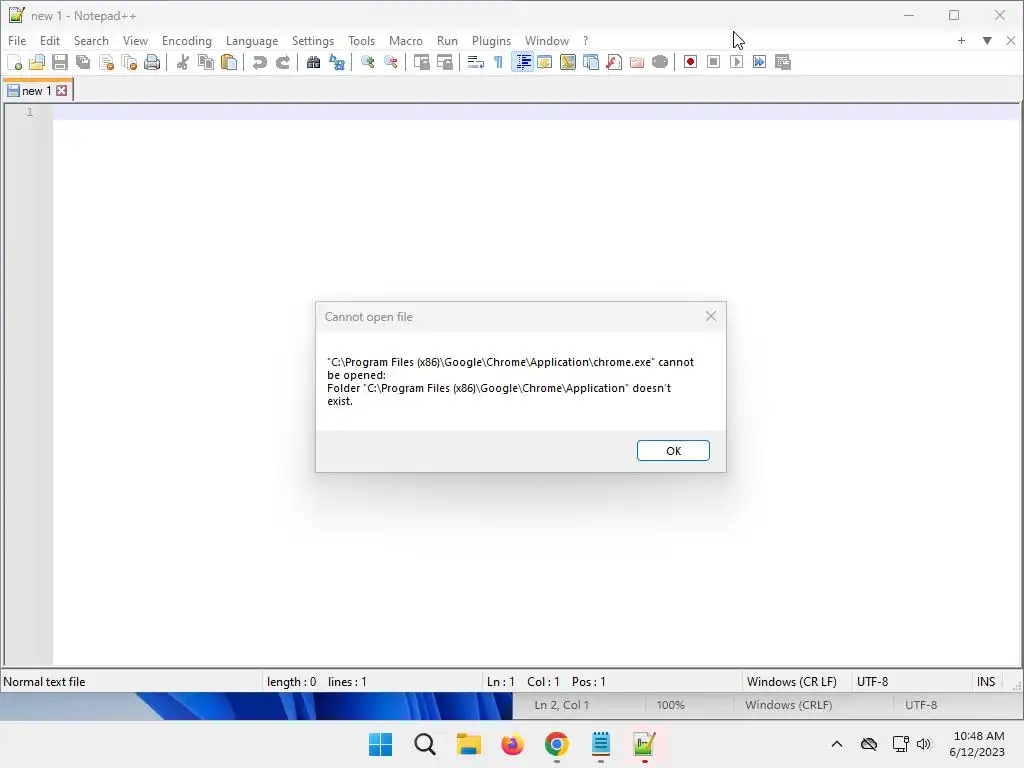
Task: Open the View menu
Action: pyautogui.click(x=135, y=40)
